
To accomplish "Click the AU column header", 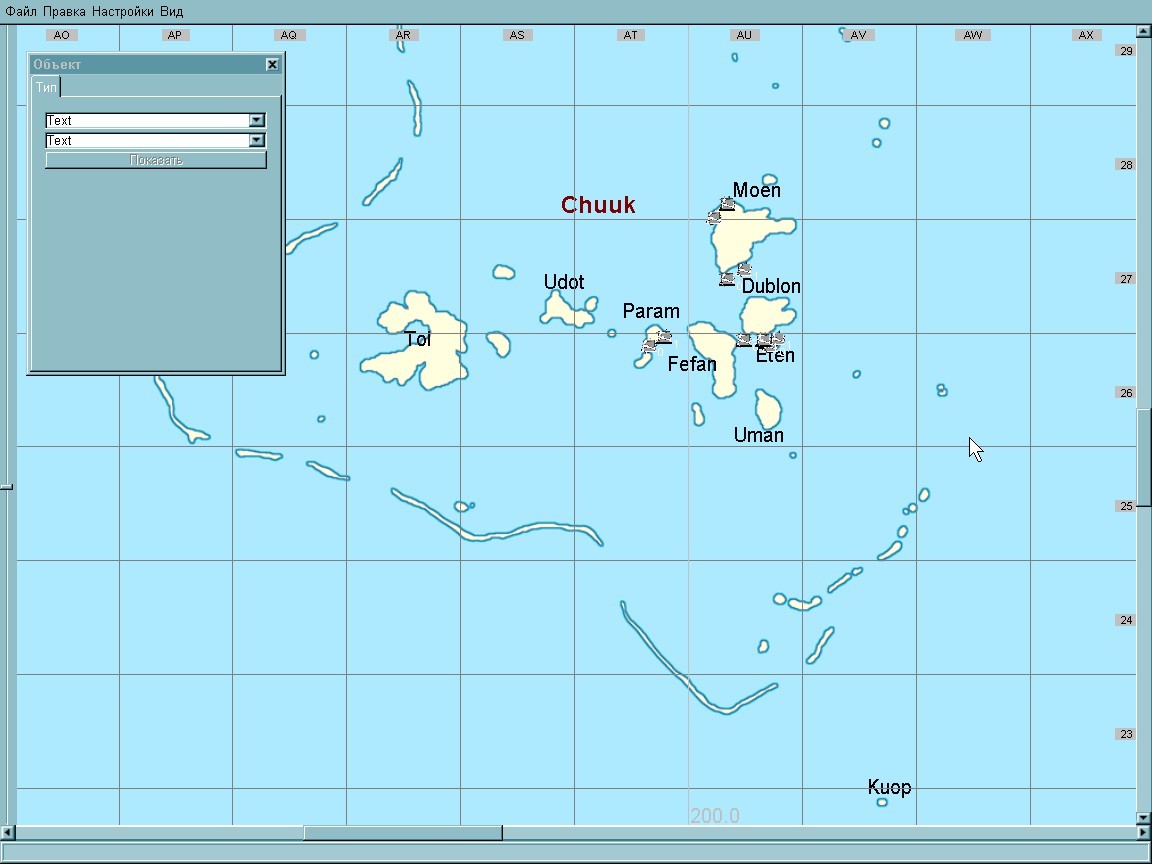I will coord(744,35).
